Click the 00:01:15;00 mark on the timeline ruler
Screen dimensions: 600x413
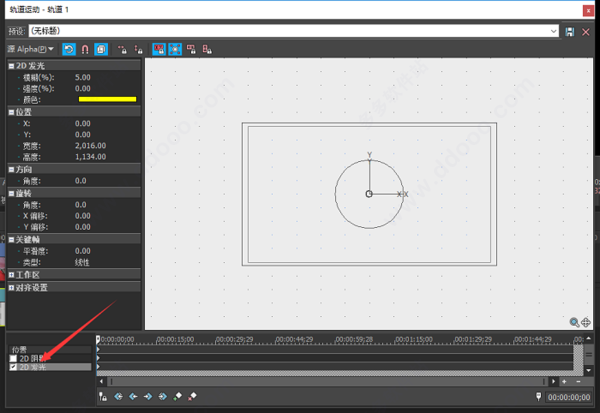pyautogui.click(x=414, y=340)
